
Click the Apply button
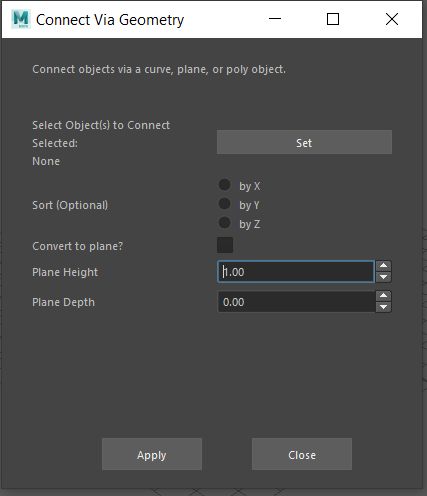point(152,454)
